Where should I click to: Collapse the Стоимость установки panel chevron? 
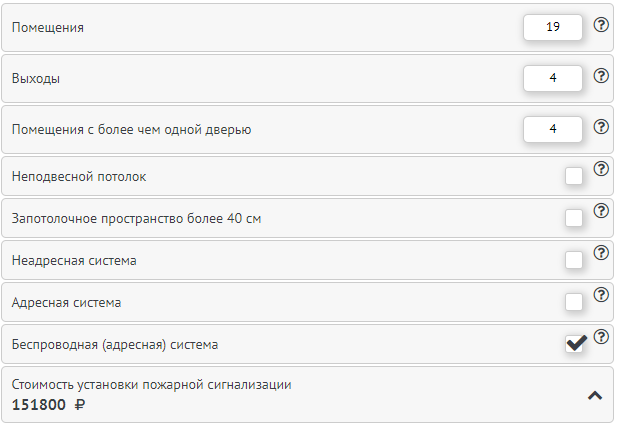[594, 395]
